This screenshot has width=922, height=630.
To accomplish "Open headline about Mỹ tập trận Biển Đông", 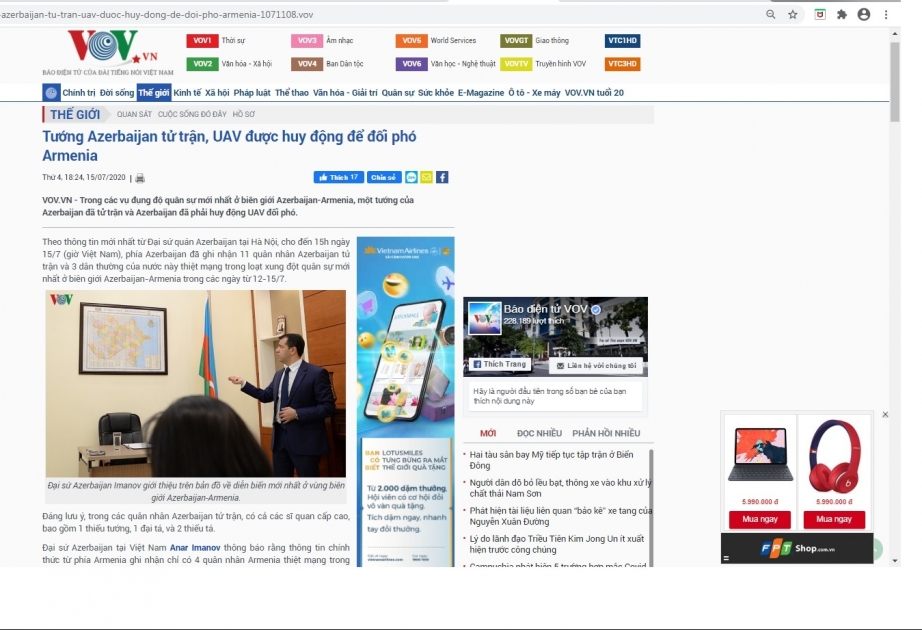I will (x=552, y=460).
